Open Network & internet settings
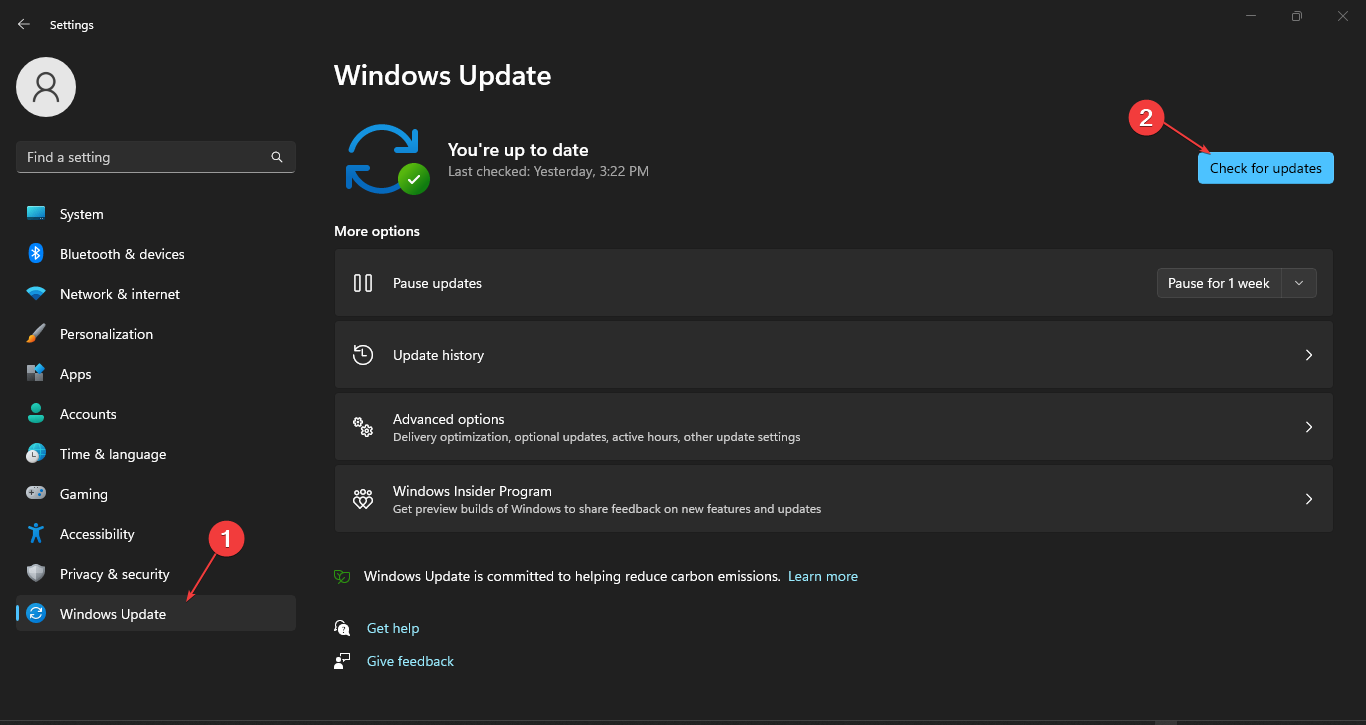Screen dimensions: 1366x725 (156, 294)
